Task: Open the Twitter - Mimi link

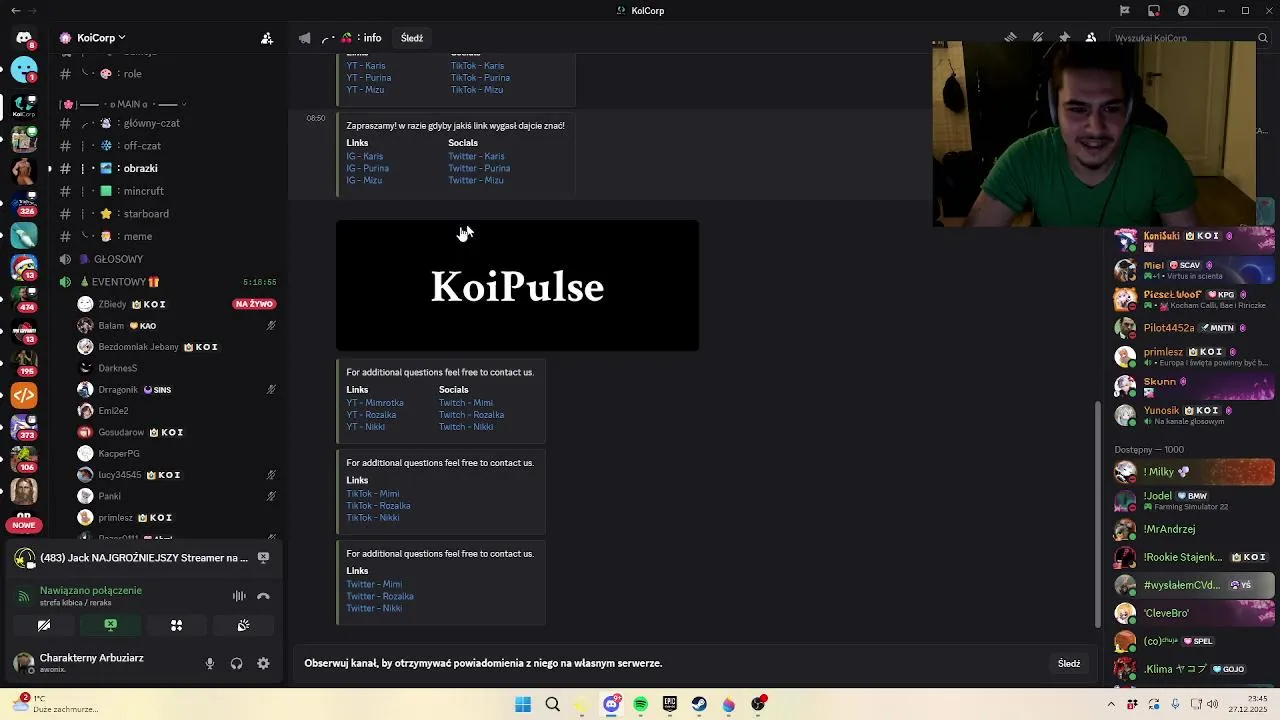Action: tap(374, 584)
